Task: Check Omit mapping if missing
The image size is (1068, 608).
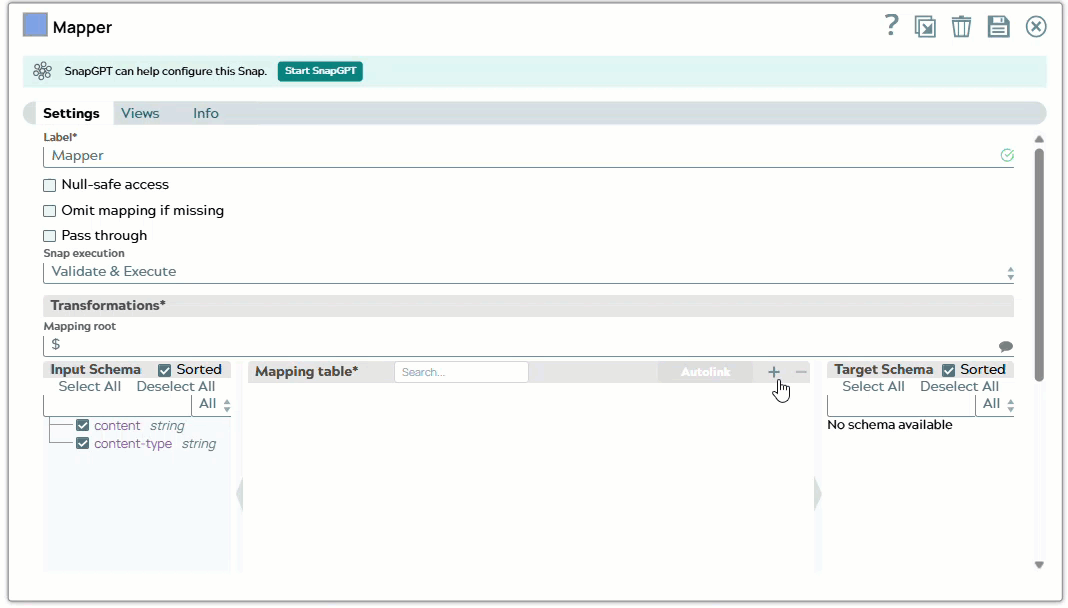Action: click(x=50, y=211)
